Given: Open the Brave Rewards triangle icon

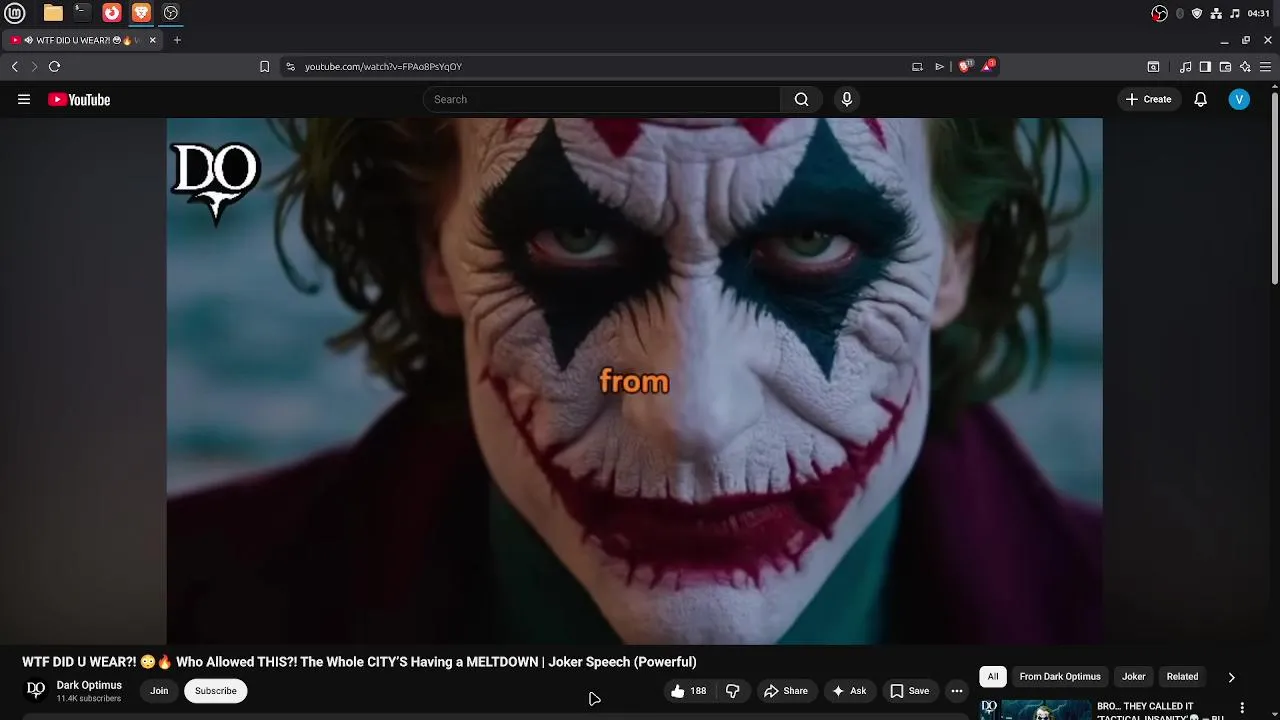Looking at the screenshot, I should click(x=989, y=66).
